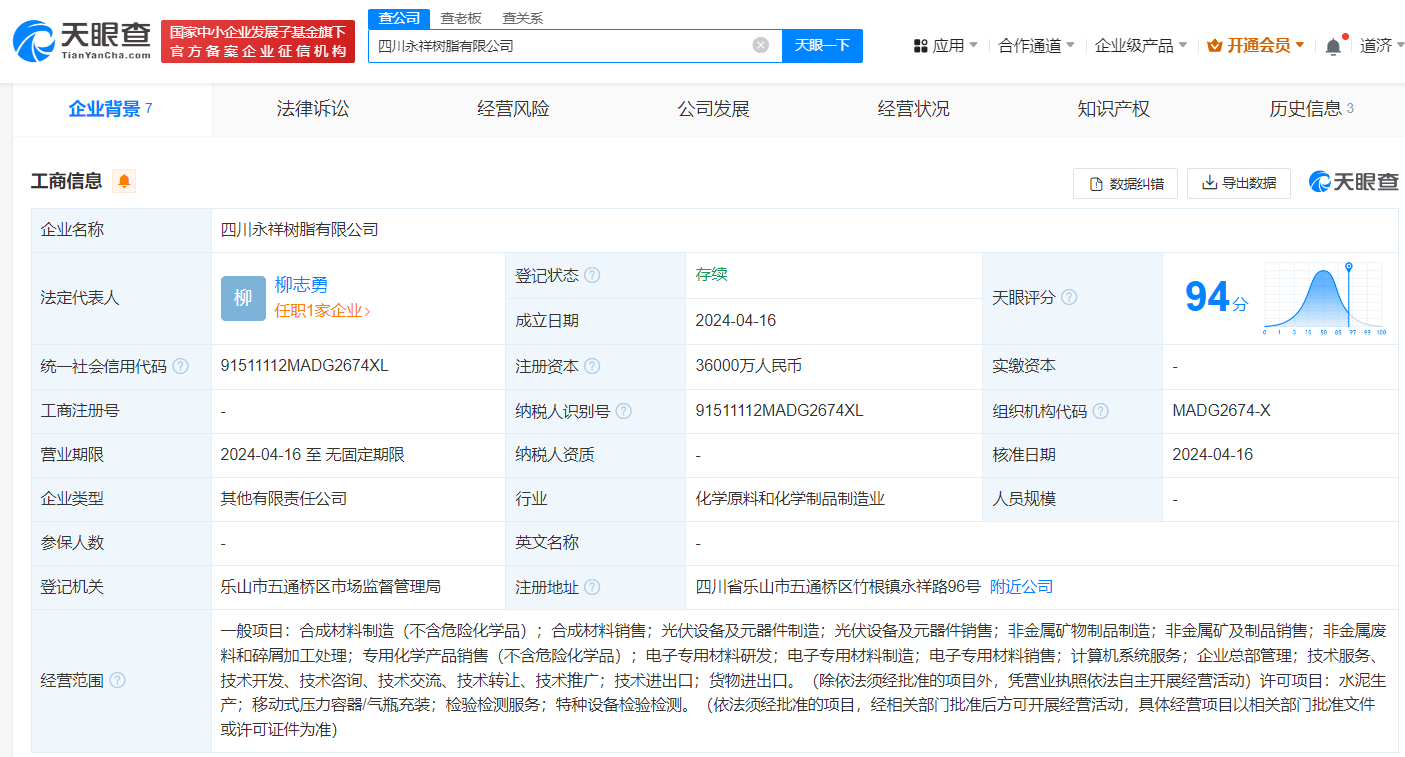This screenshot has height=757, width=1405.
Task: Click the 天眼一下 search button
Action: (821, 45)
